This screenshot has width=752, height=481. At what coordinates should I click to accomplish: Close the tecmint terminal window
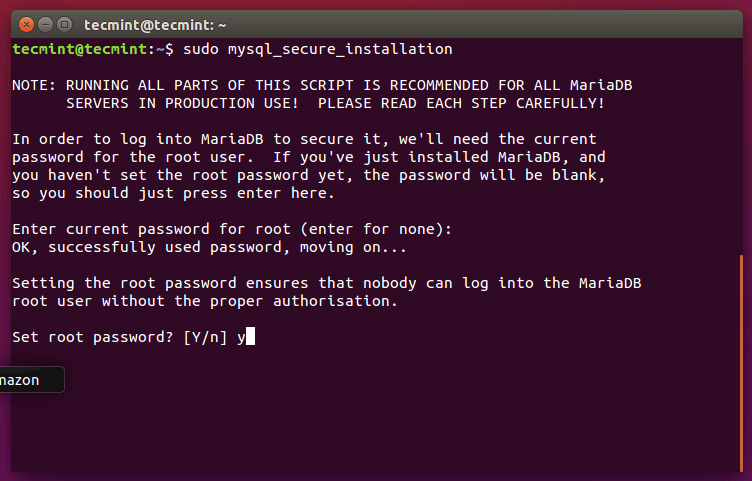(x=26, y=23)
